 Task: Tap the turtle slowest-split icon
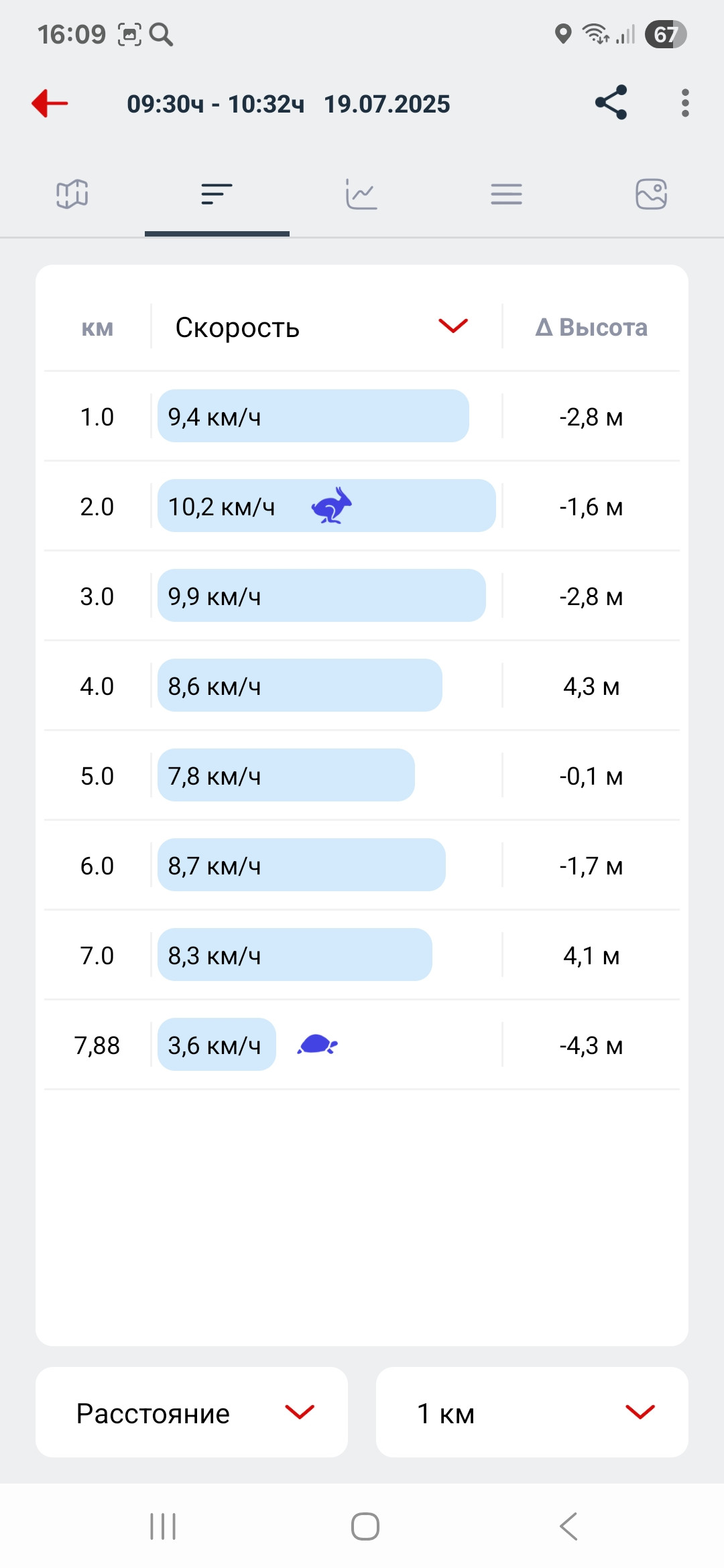(x=318, y=1045)
